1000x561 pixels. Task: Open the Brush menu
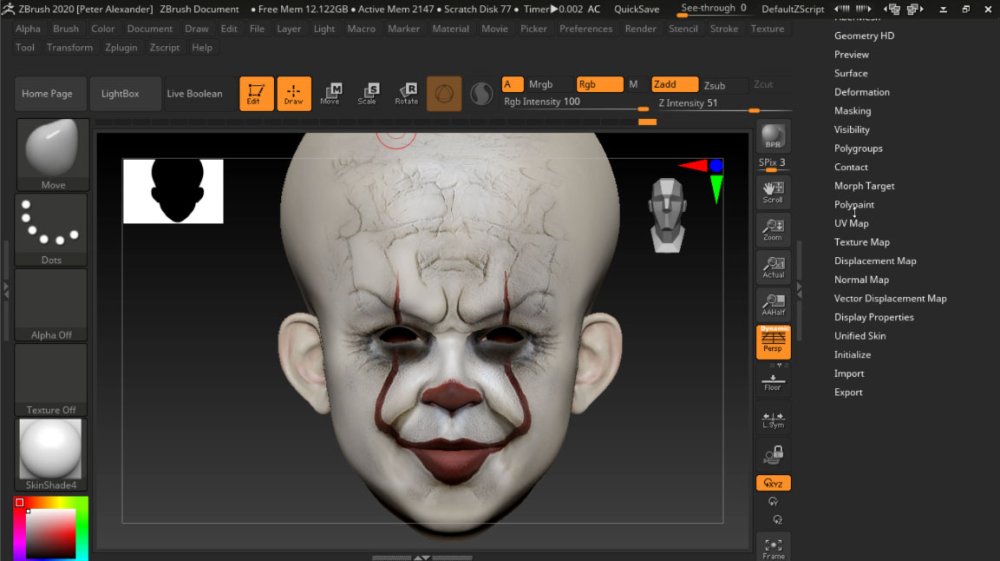(x=66, y=29)
